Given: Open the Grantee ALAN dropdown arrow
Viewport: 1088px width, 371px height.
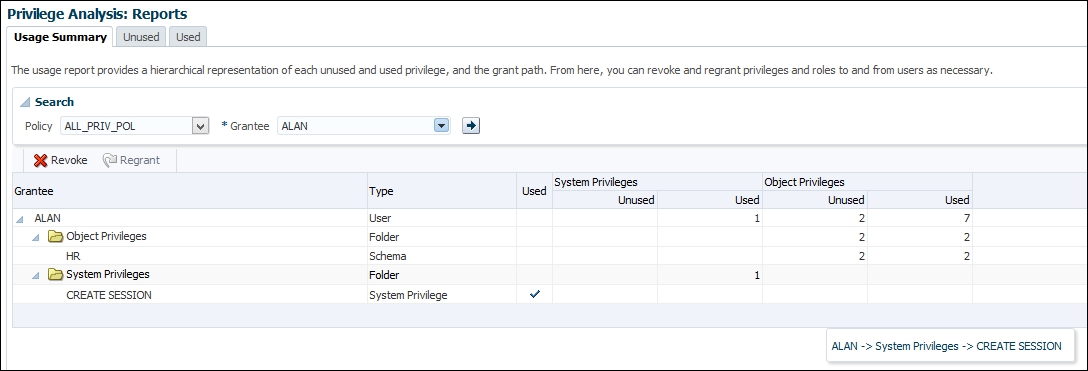Looking at the screenshot, I should [x=441, y=126].
